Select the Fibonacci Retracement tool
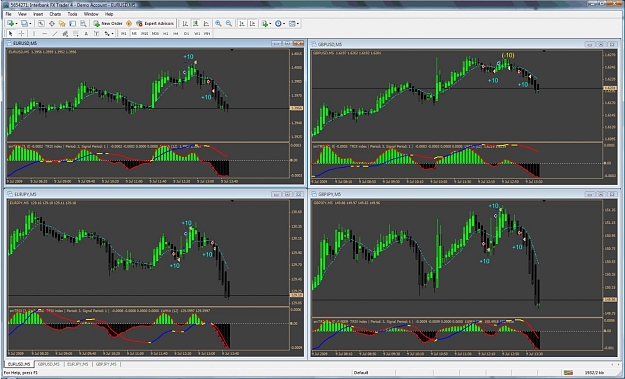 pos(76,33)
